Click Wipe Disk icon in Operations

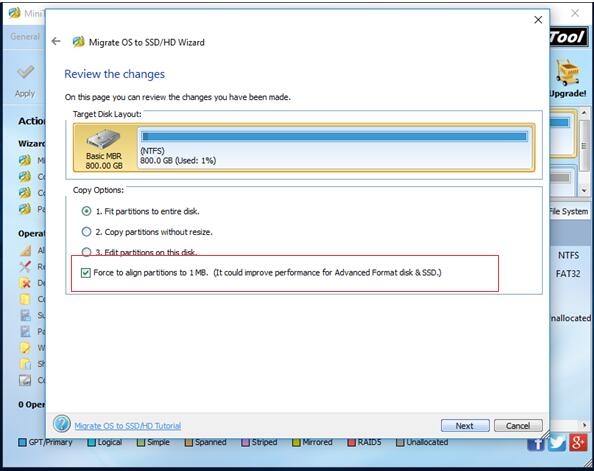pos(25,347)
